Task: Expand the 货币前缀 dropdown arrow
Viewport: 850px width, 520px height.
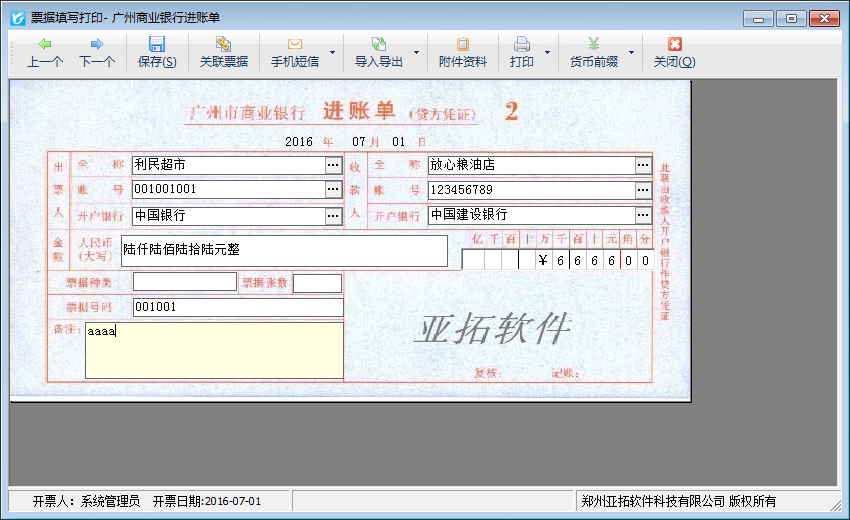Action: 631,52
